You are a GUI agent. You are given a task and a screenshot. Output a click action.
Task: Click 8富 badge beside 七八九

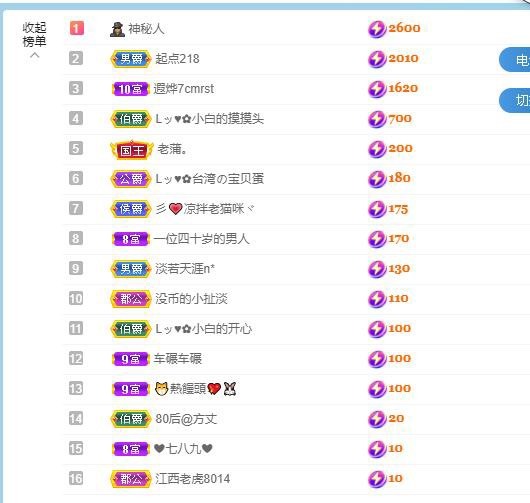pyautogui.click(x=130, y=449)
